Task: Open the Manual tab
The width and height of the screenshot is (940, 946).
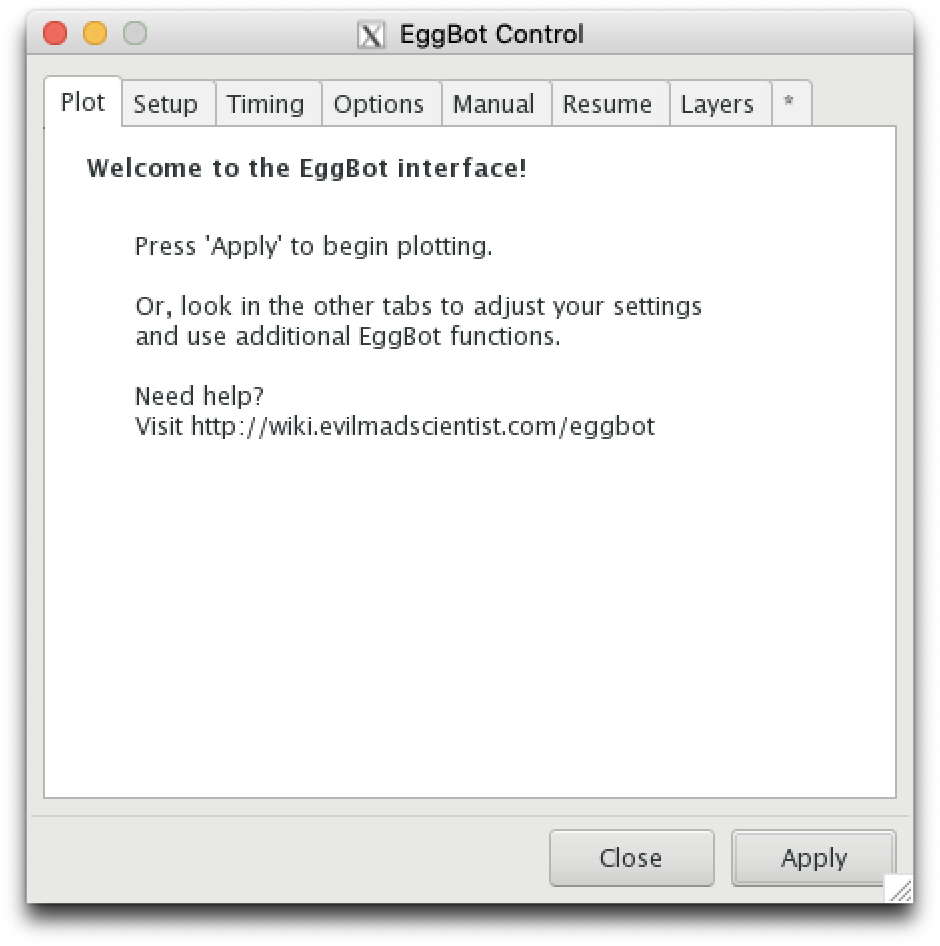Action: pyautogui.click(x=494, y=104)
